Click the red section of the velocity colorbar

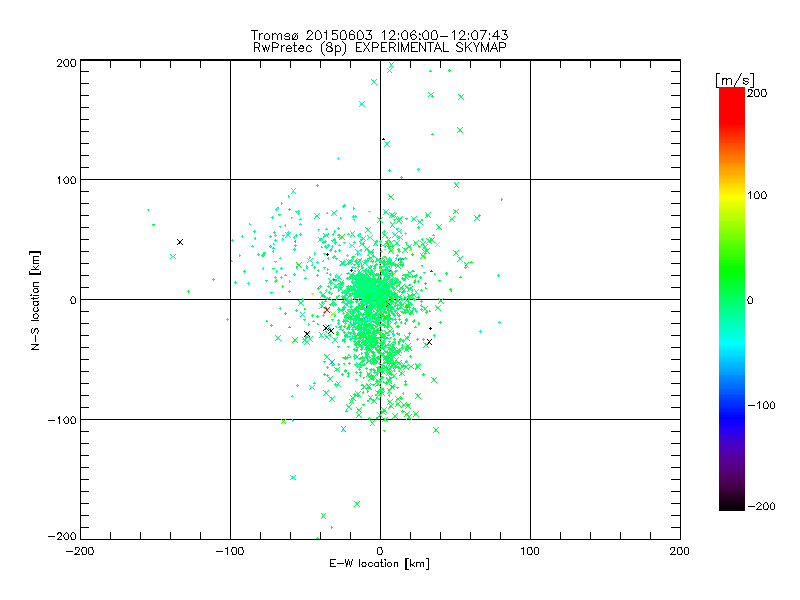coord(732,105)
